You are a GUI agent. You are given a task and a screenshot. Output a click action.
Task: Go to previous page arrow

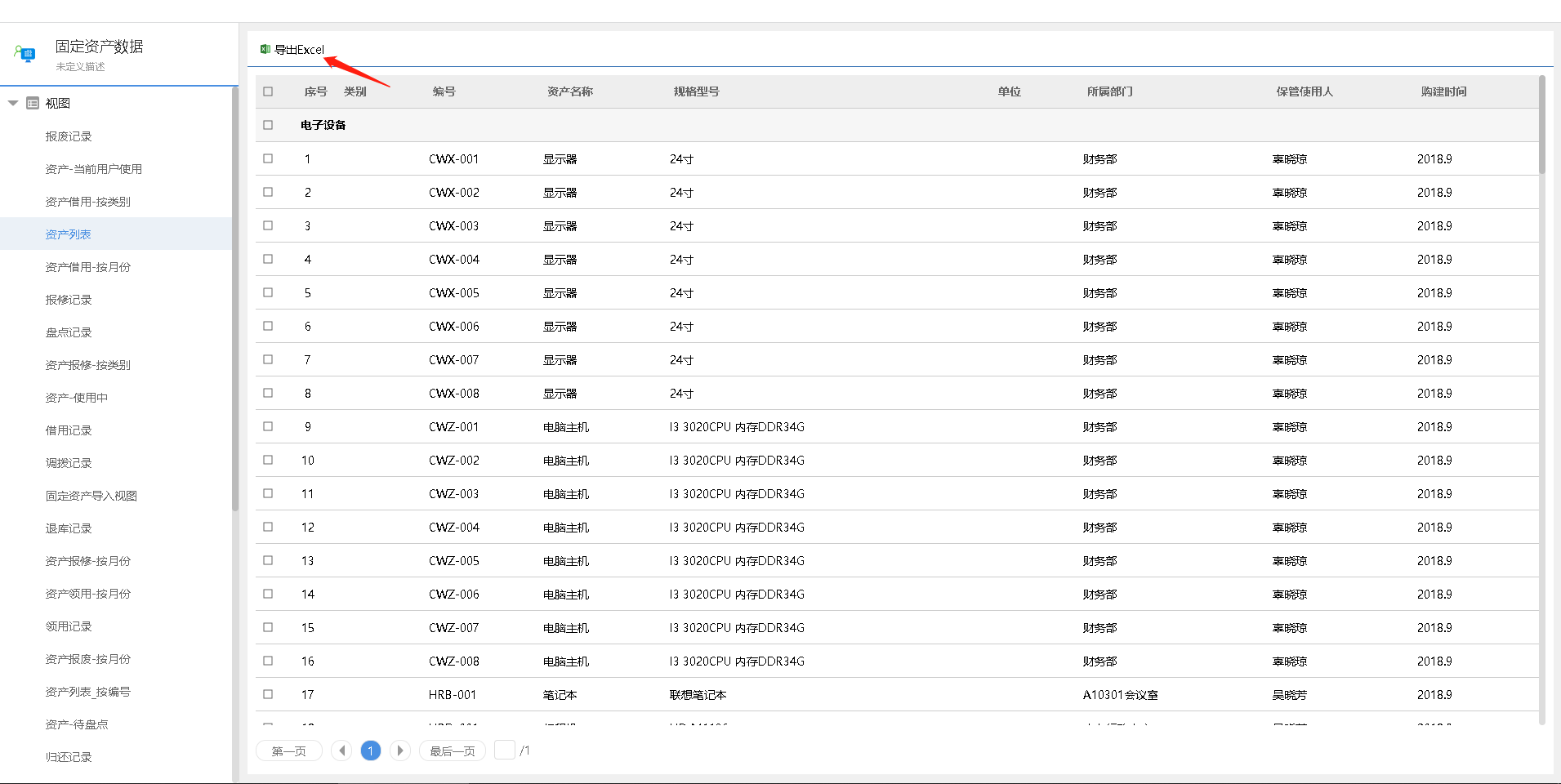point(341,751)
